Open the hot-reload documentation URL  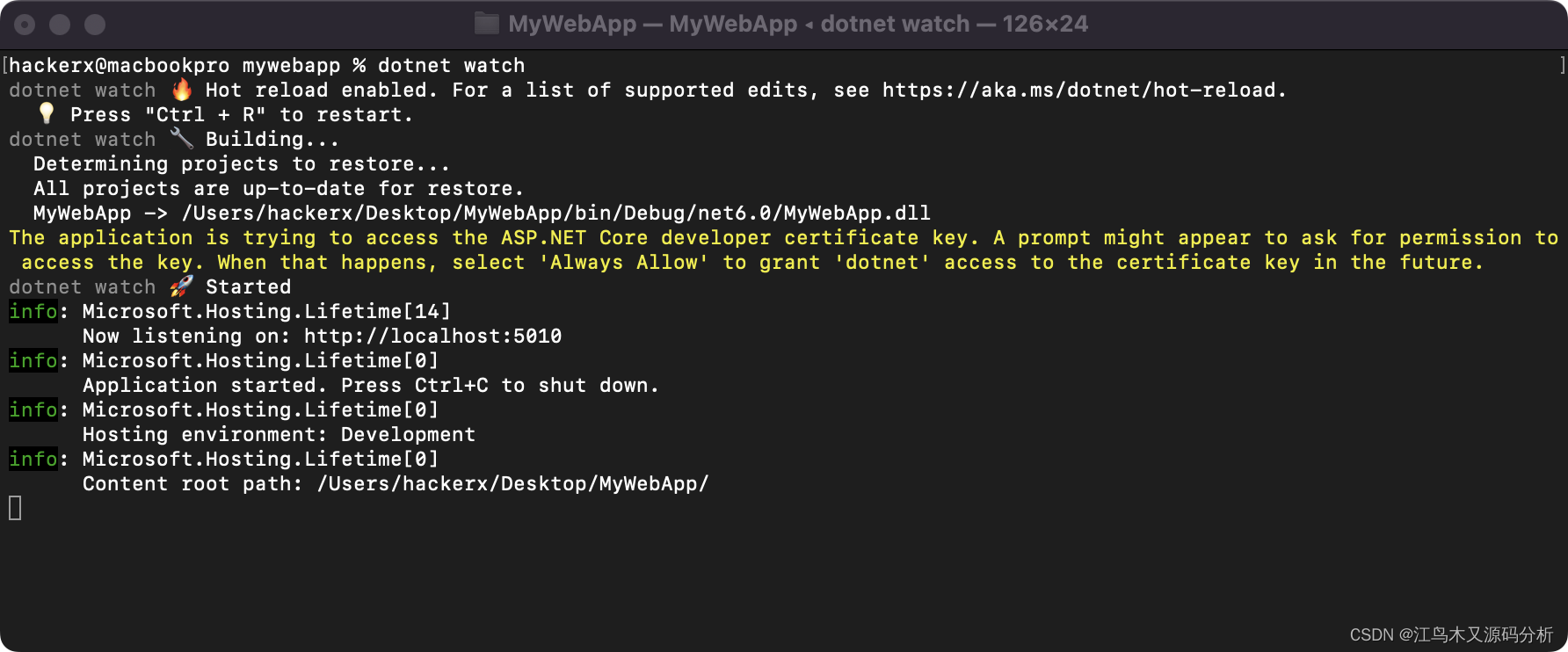[x=1081, y=89]
